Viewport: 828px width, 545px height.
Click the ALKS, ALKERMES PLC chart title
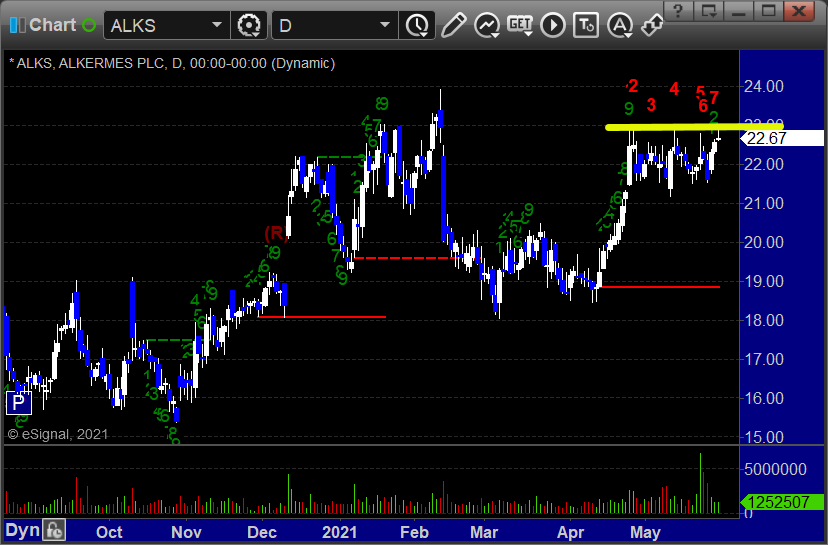click(x=172, y=63)
